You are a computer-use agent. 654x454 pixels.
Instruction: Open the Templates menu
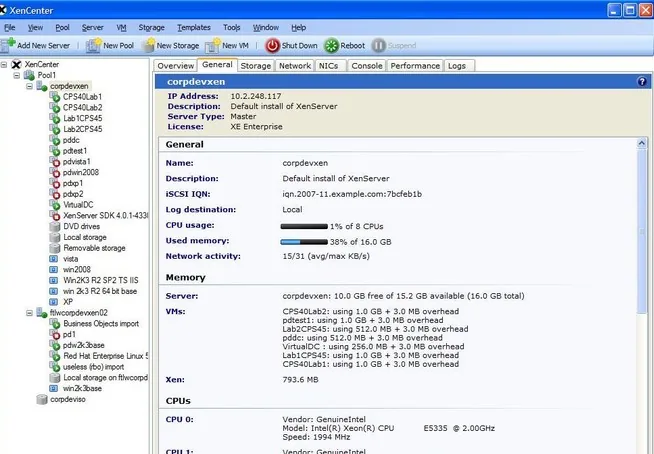click(194, 28)
